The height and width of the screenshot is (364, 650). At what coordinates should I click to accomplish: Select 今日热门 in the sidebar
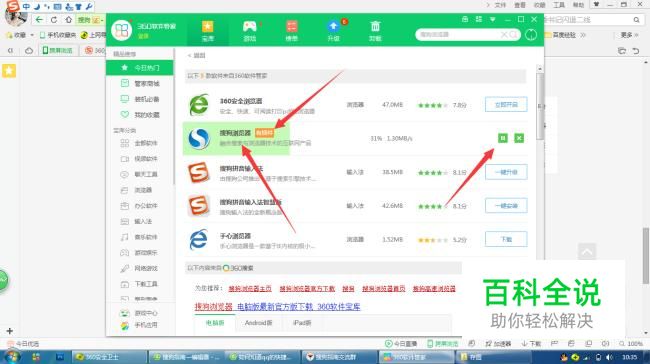[140, 68]
